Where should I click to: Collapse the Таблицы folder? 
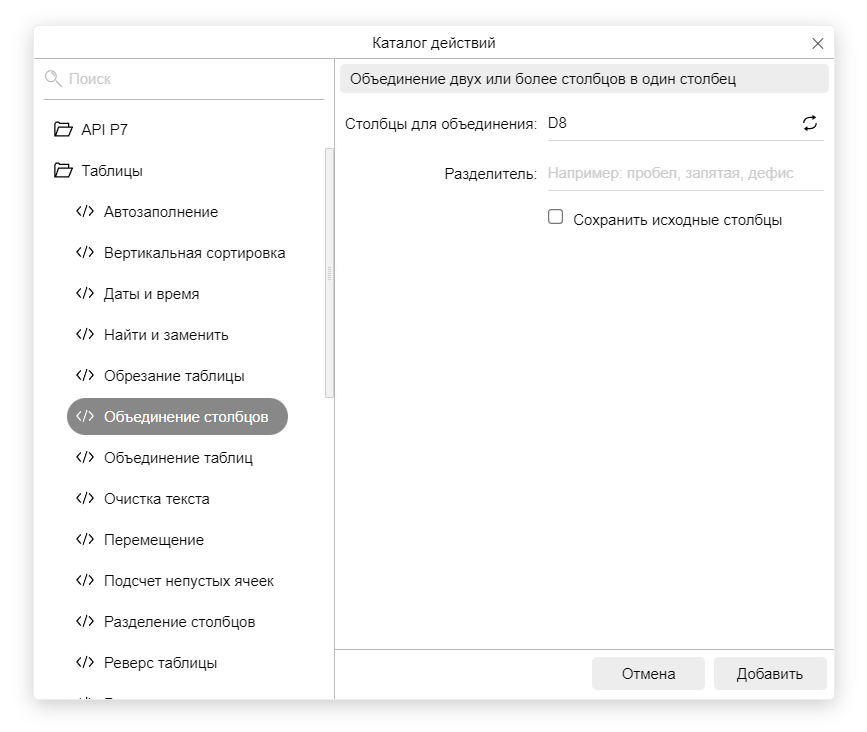(x=64, y=171)
